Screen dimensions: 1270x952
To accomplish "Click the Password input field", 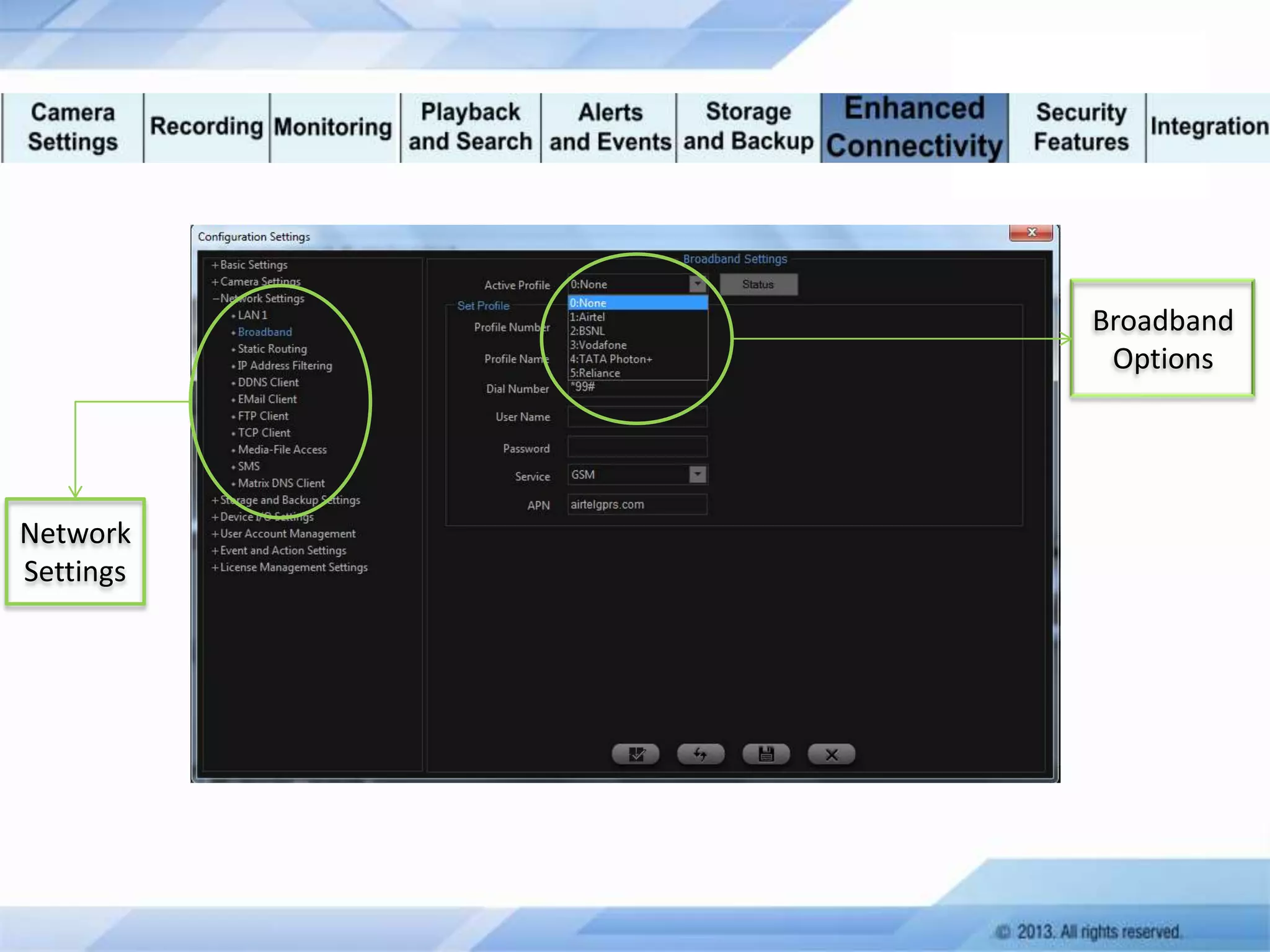I will 637,447.
